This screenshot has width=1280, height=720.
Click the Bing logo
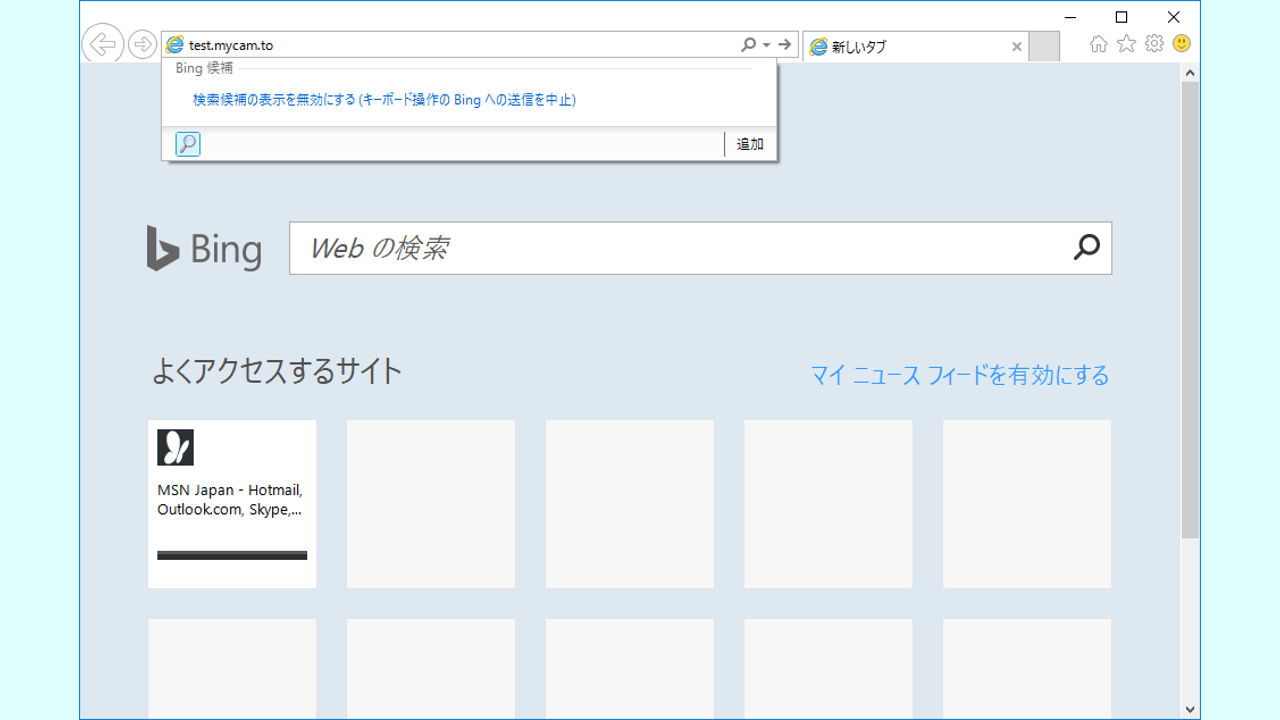point(204,248)
